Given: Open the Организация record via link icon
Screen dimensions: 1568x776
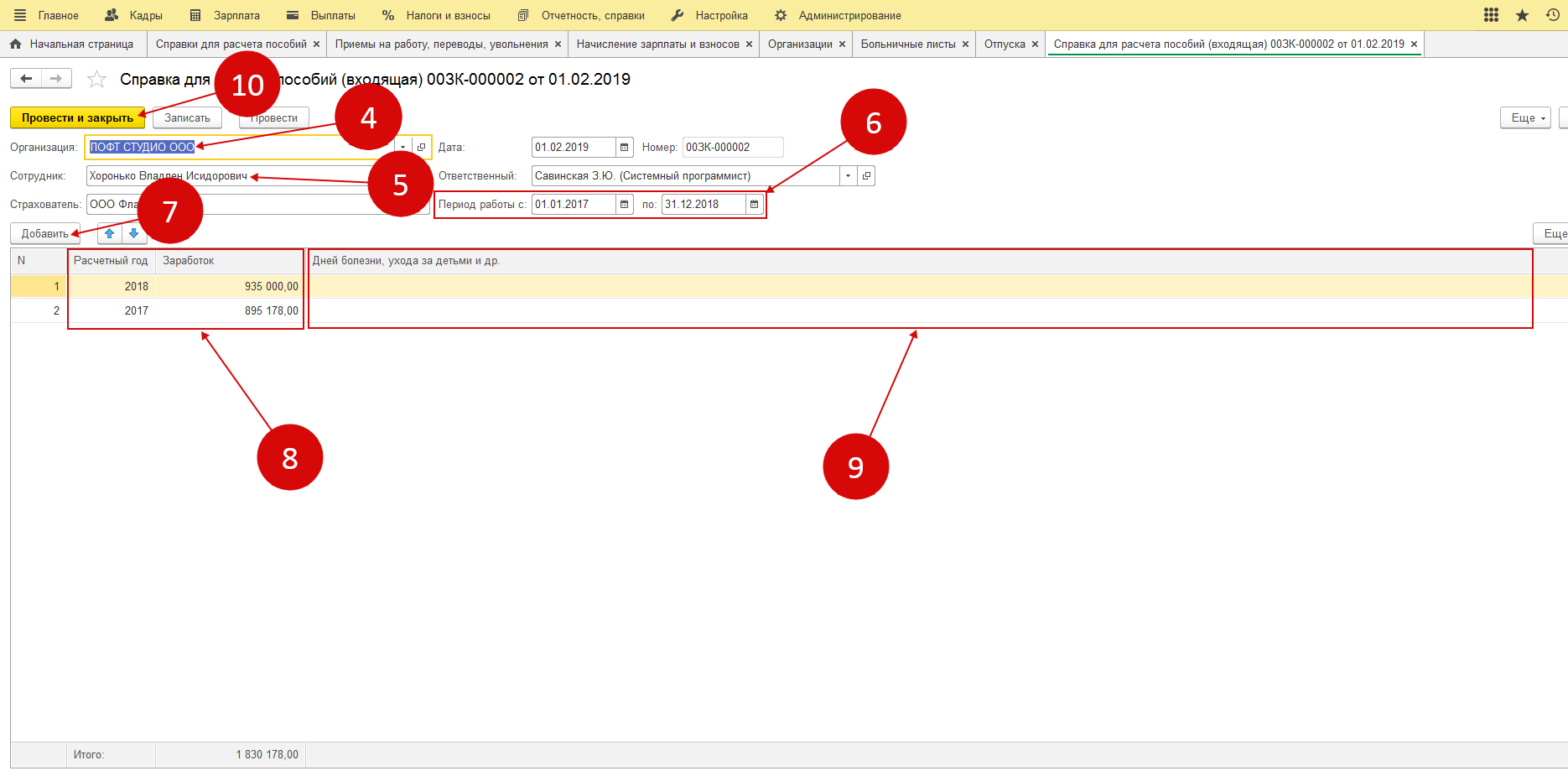Looking at the screenshot, I should pos(421,148).
